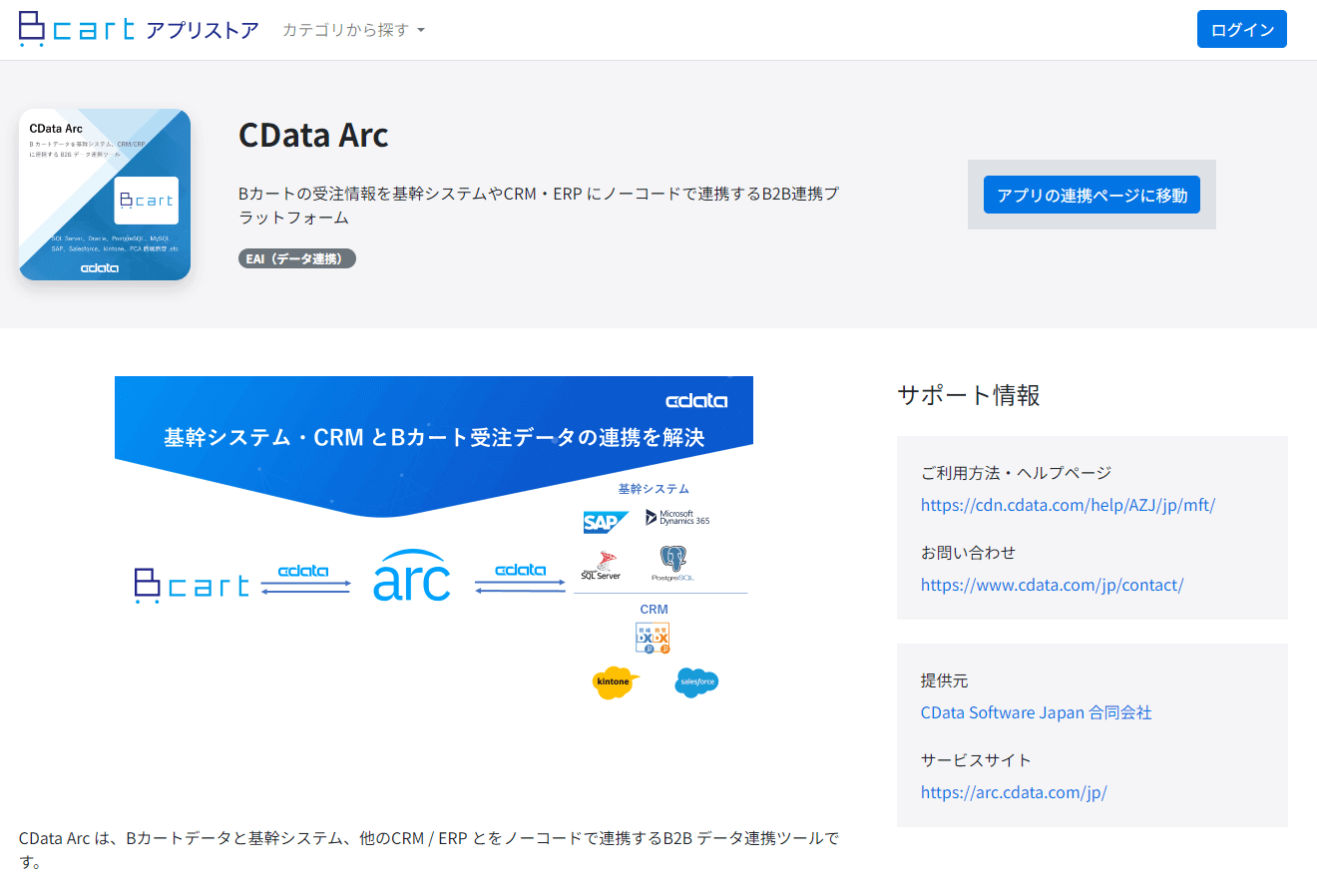
Task: Open the cdata.com contact link
Action: [1052, 585]
